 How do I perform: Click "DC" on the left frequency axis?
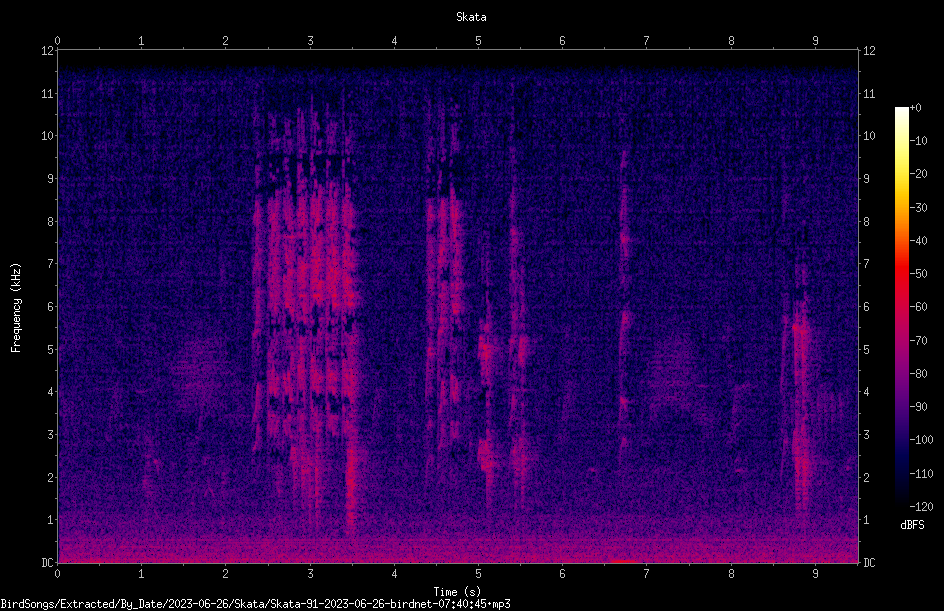click(47, 563)
